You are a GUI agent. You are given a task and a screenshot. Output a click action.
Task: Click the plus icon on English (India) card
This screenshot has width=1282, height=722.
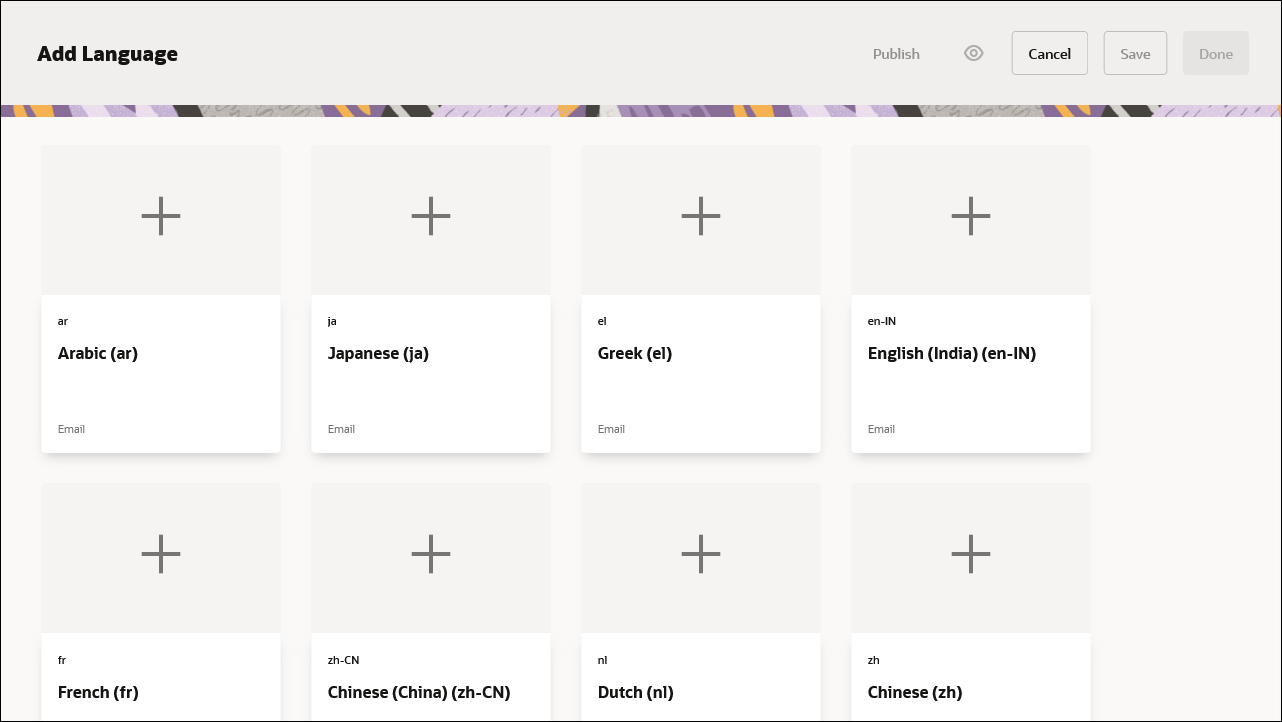(x=970, y=216)
